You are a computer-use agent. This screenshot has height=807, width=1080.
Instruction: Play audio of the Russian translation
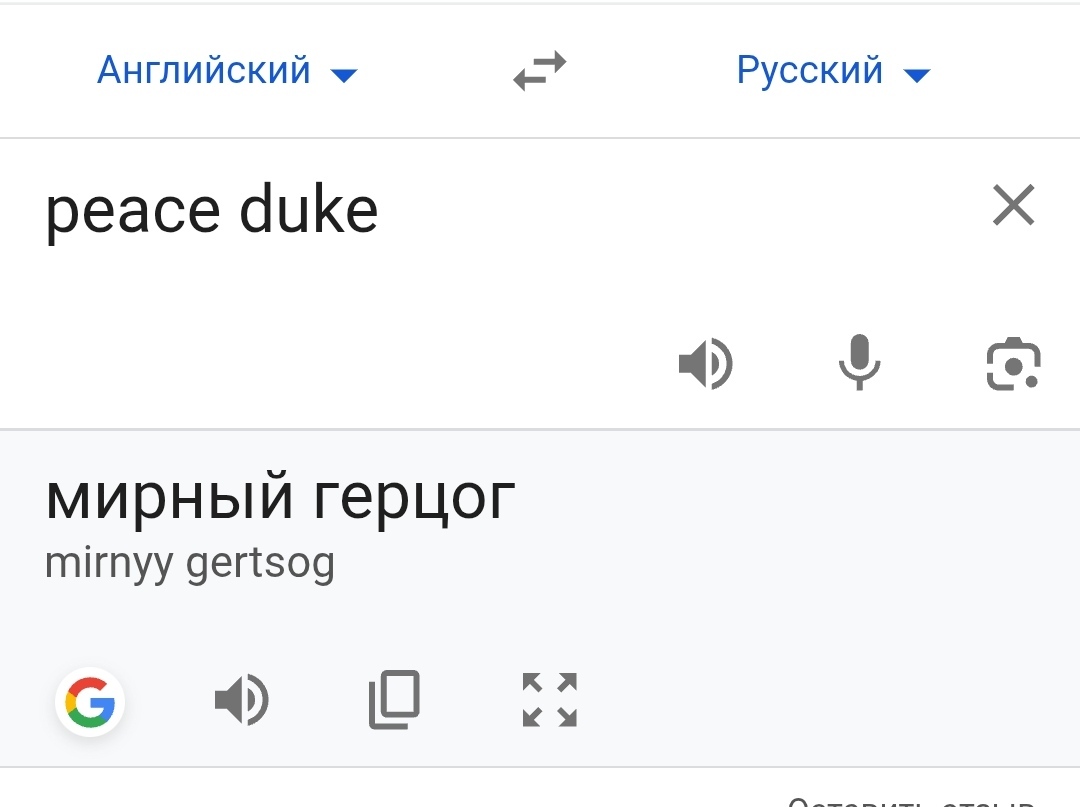(x=242, y=700)
